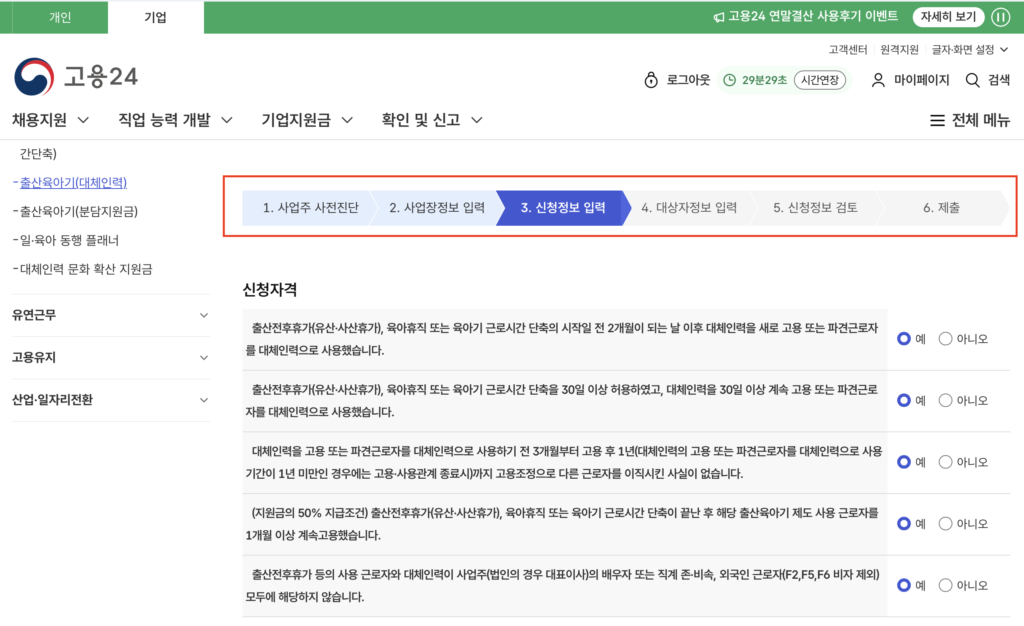Click the megaphone icon in the event banner
1024x626 pixels.
718,17
